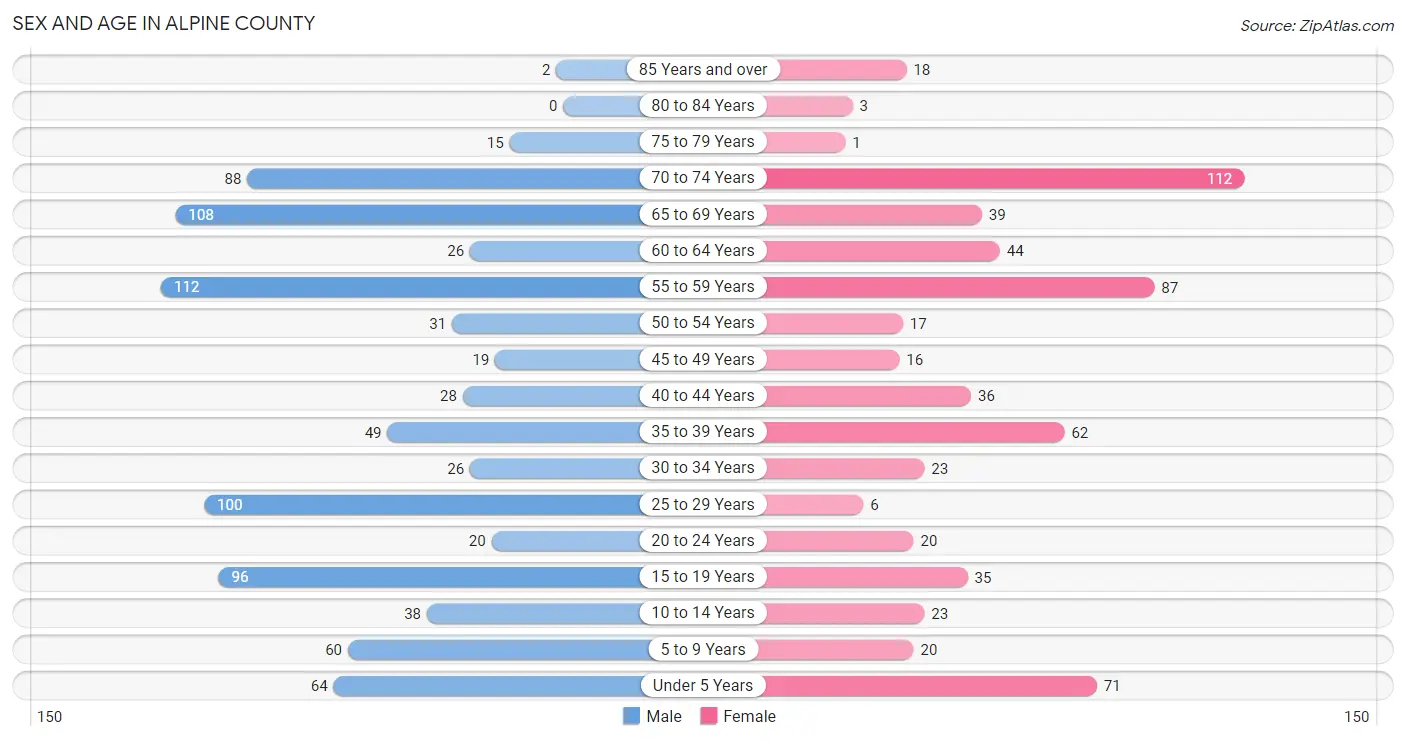This screenshot has height=741, width=1406.
Task: Select the female 70 to 74 Years bar
Action: [1005, 178]
